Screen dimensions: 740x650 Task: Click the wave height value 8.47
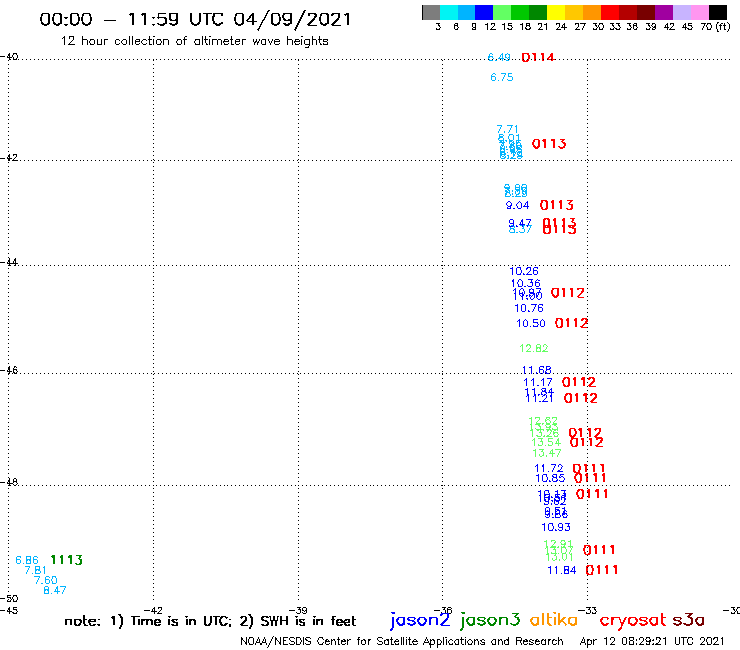tap(55, 590)
